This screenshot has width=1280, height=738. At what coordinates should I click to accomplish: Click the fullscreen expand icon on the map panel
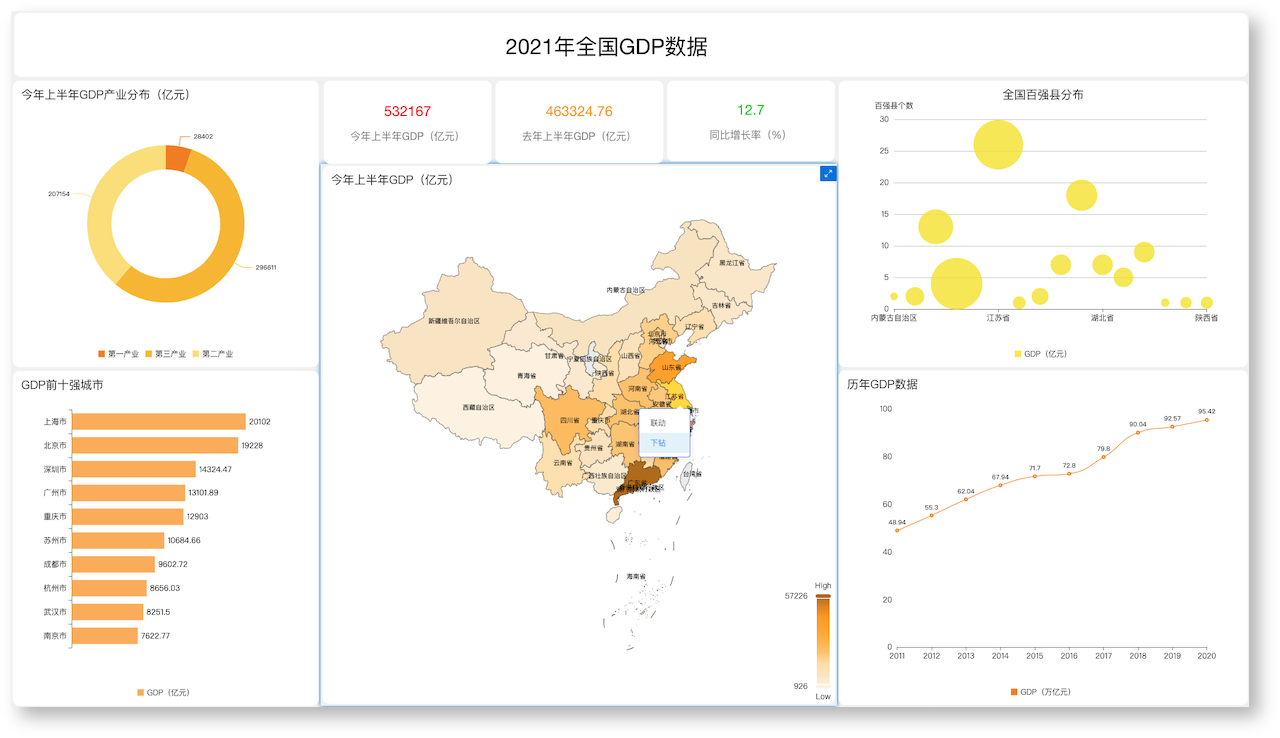[828, 174]
